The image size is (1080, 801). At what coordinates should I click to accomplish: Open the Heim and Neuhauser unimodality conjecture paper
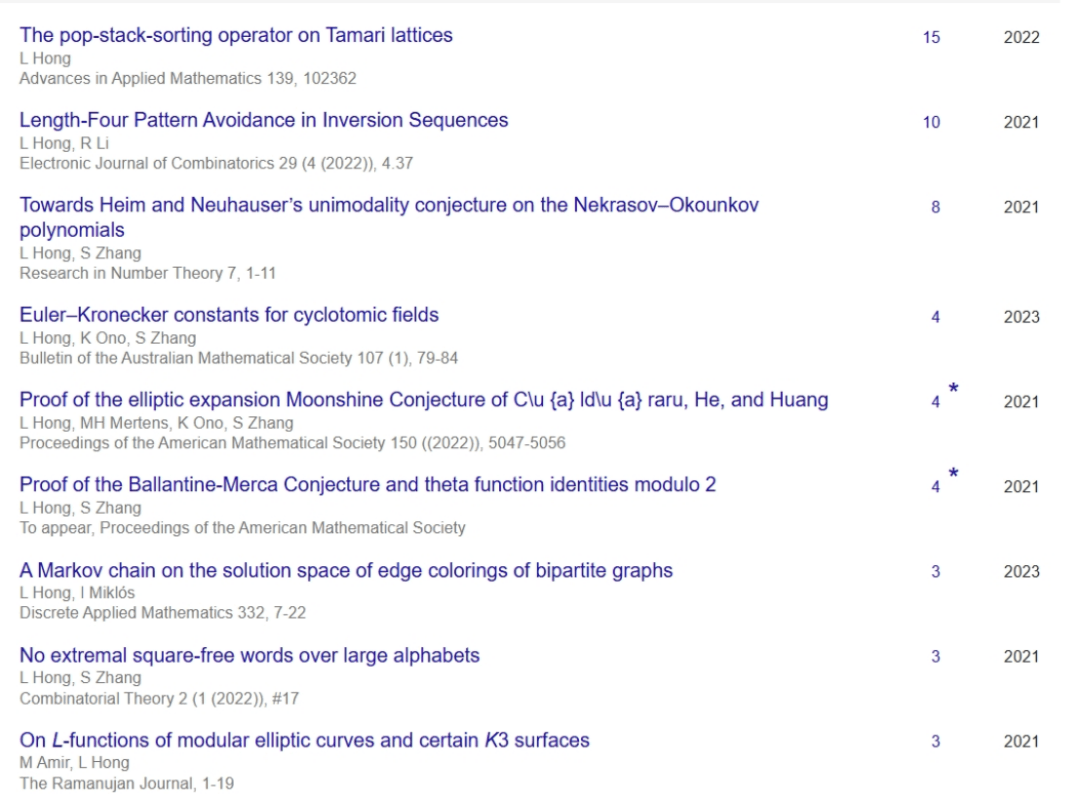point(389,205)
